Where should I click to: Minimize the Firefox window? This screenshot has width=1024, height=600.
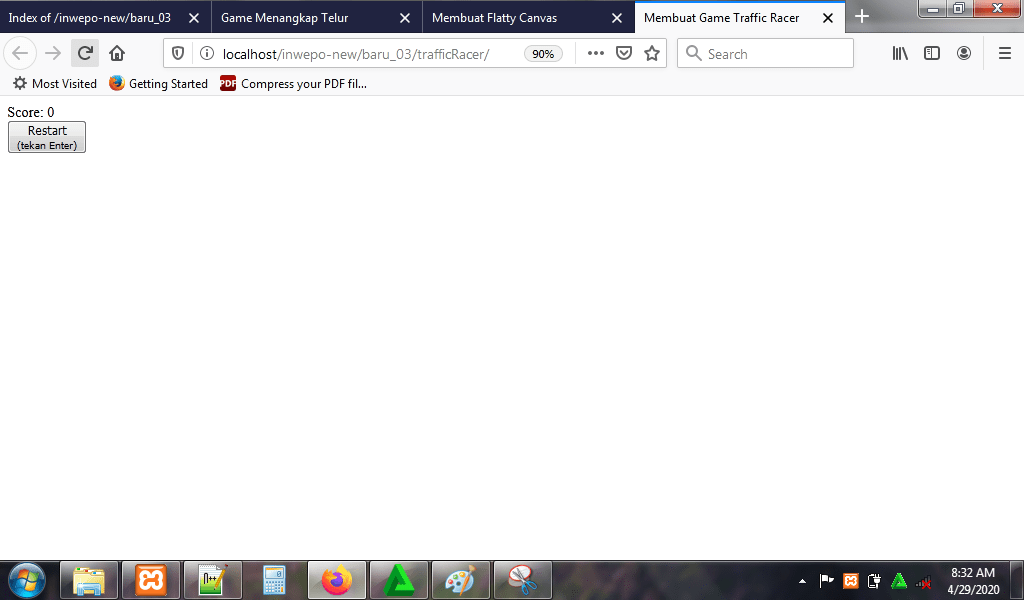(x=933, y=8)
